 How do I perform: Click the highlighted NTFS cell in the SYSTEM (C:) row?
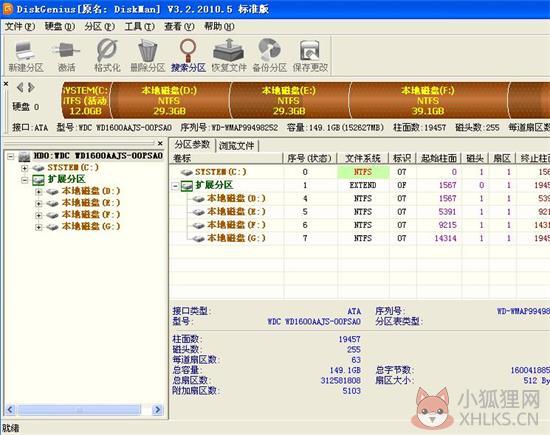363,172
